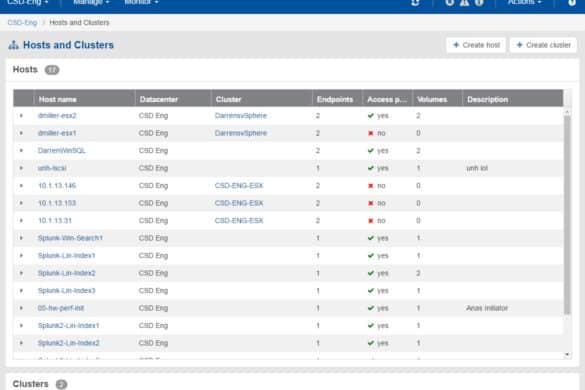Click the refresh icon in top bar
The height and width of the screenshot is (390, 585).
pos(415,3)
